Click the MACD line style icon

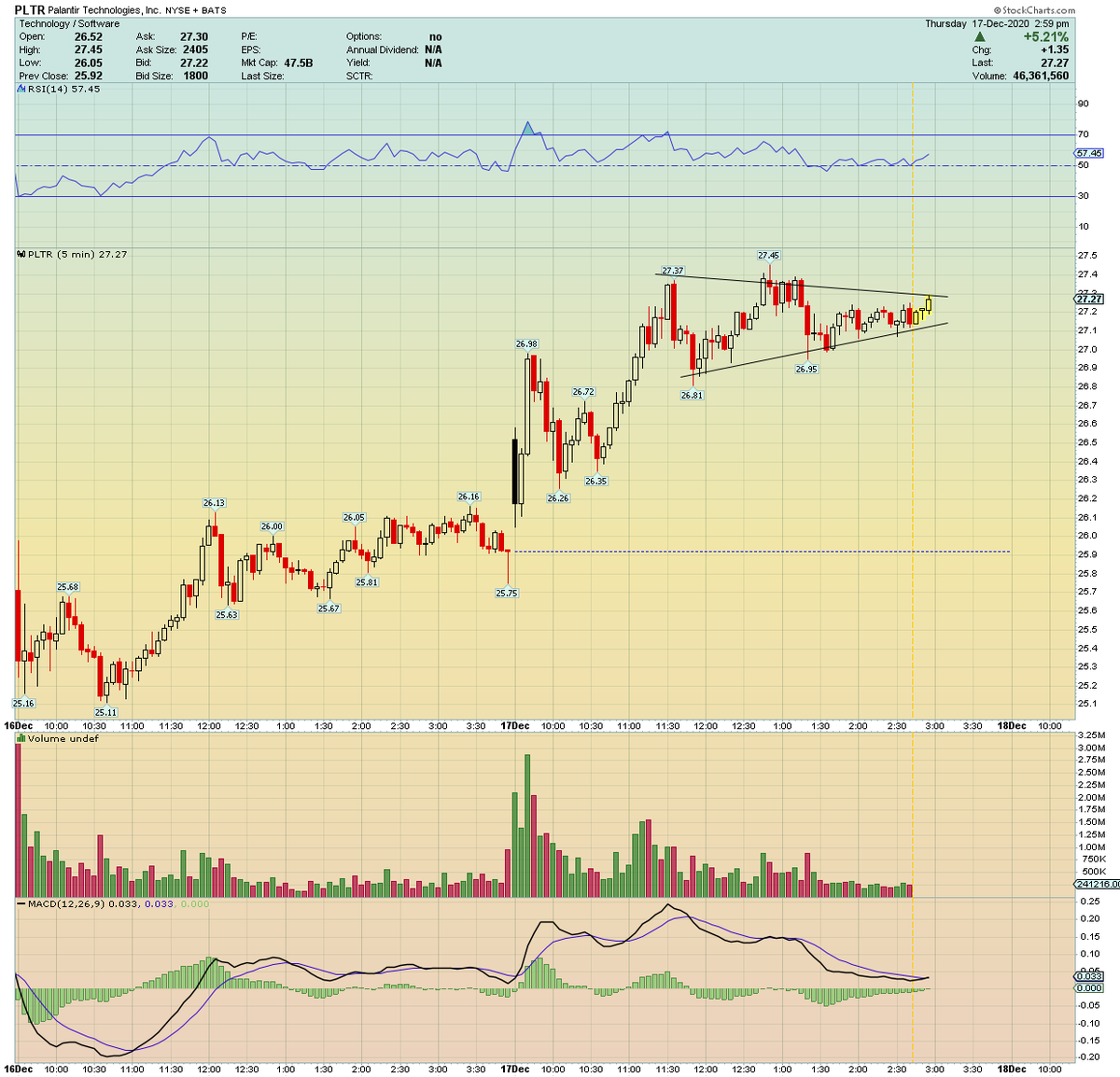point(20,903)
